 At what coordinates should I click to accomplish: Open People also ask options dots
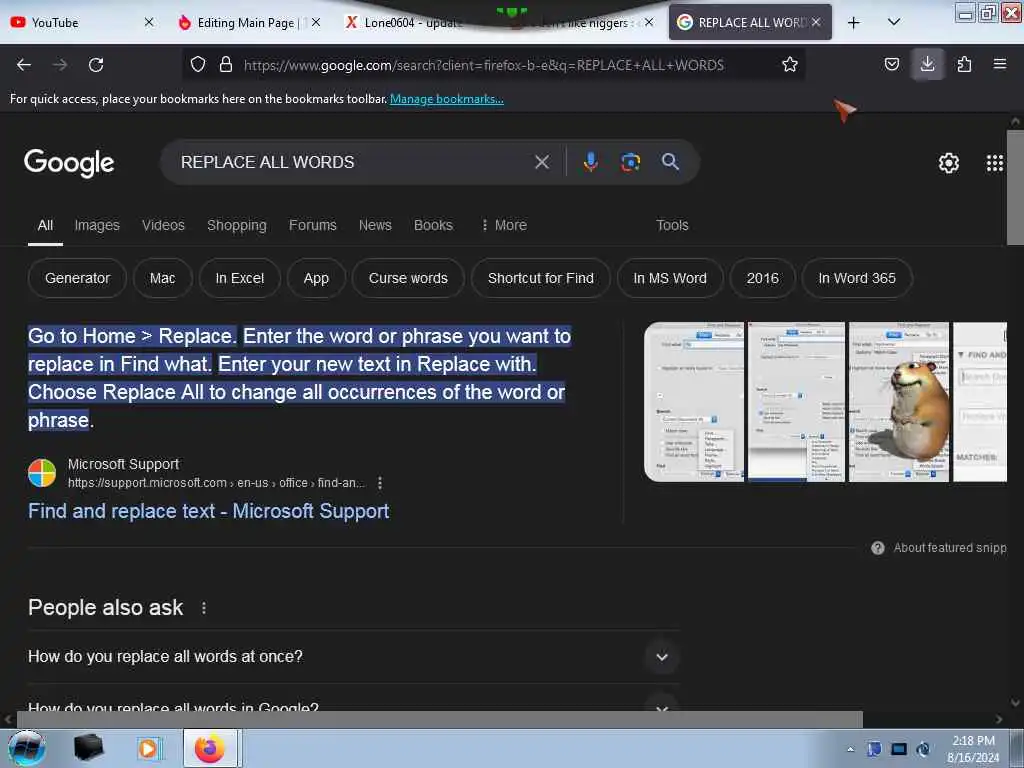204,608
